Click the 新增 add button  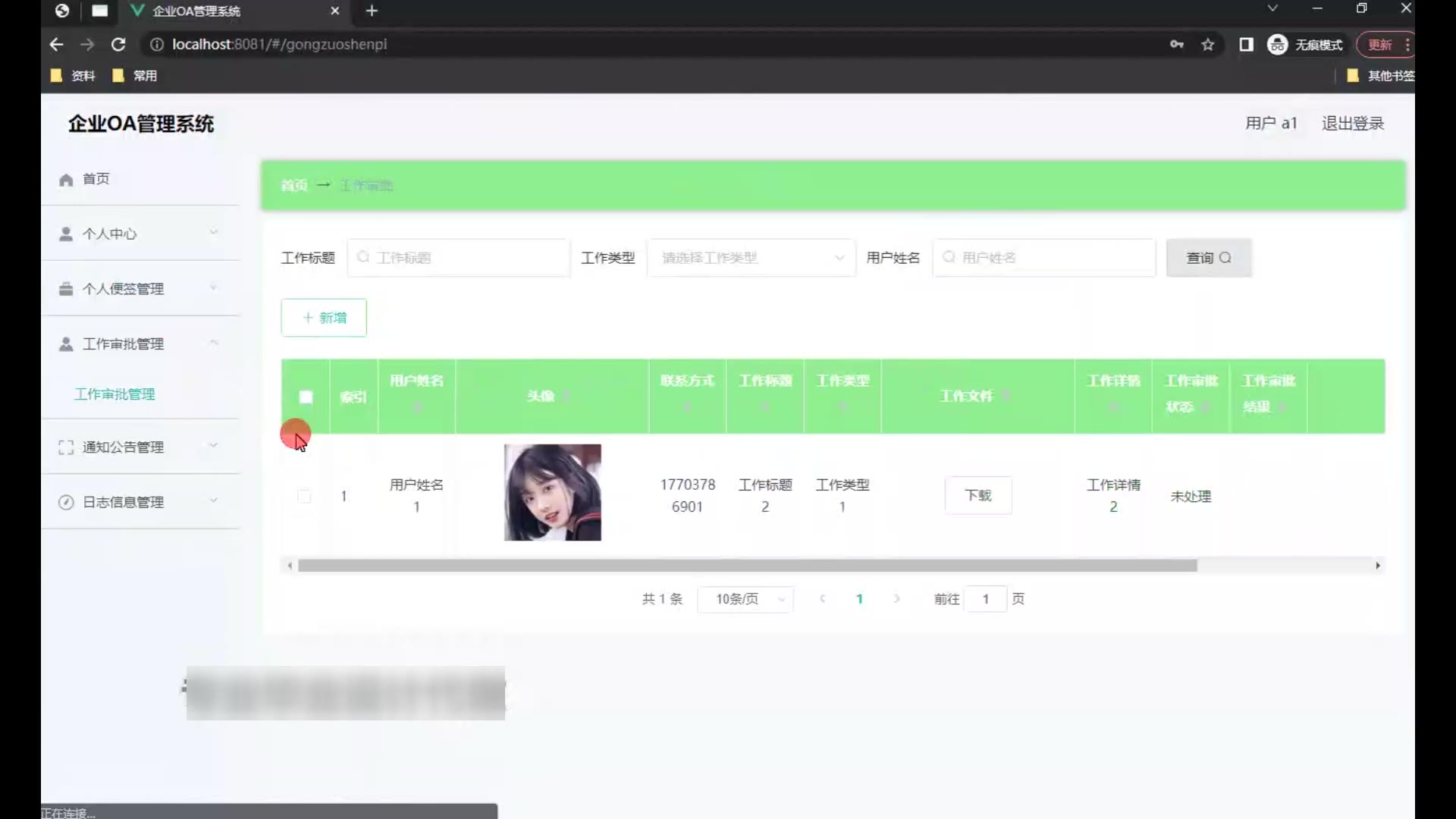(324, 318)
